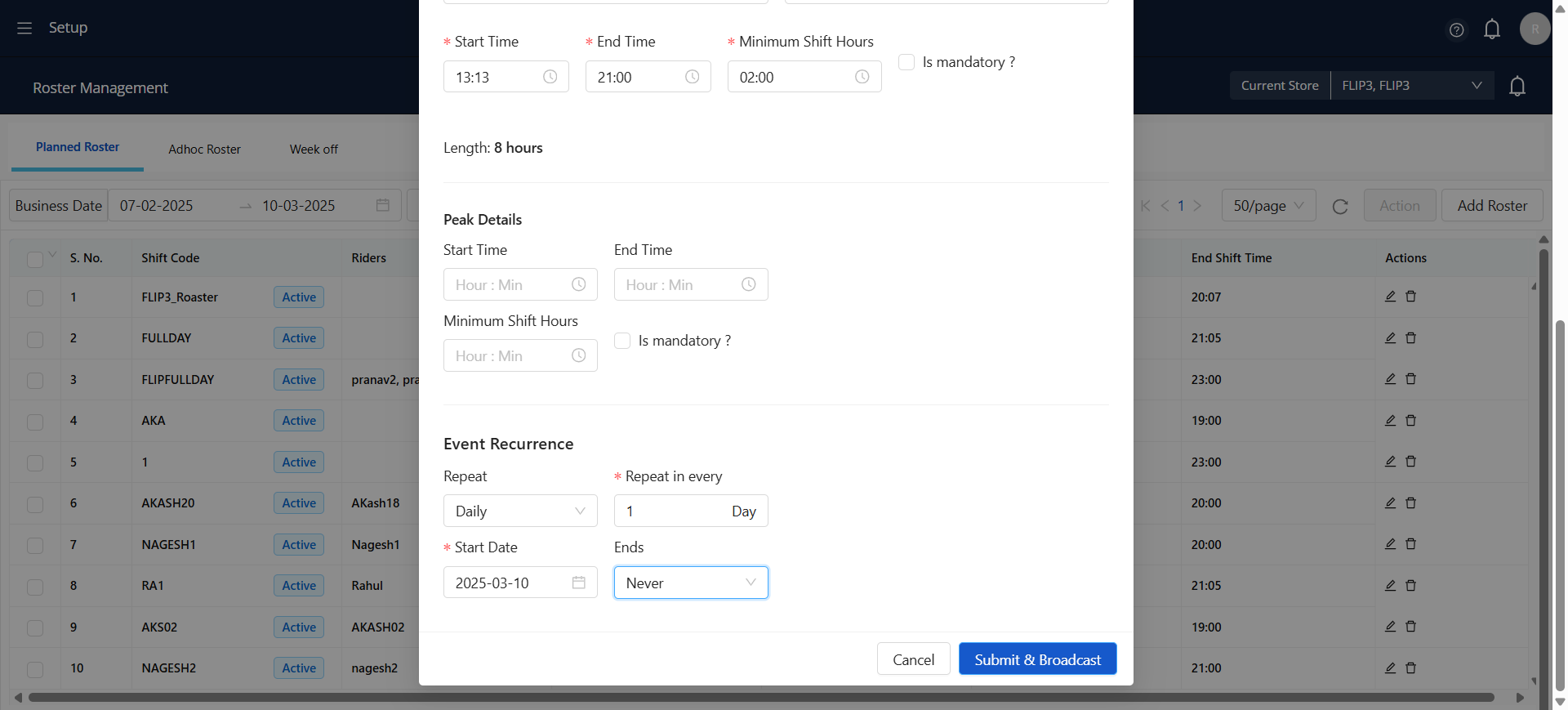
Task: Open the Repeat Daily dropdown
Action: click(x=520, y=511)
